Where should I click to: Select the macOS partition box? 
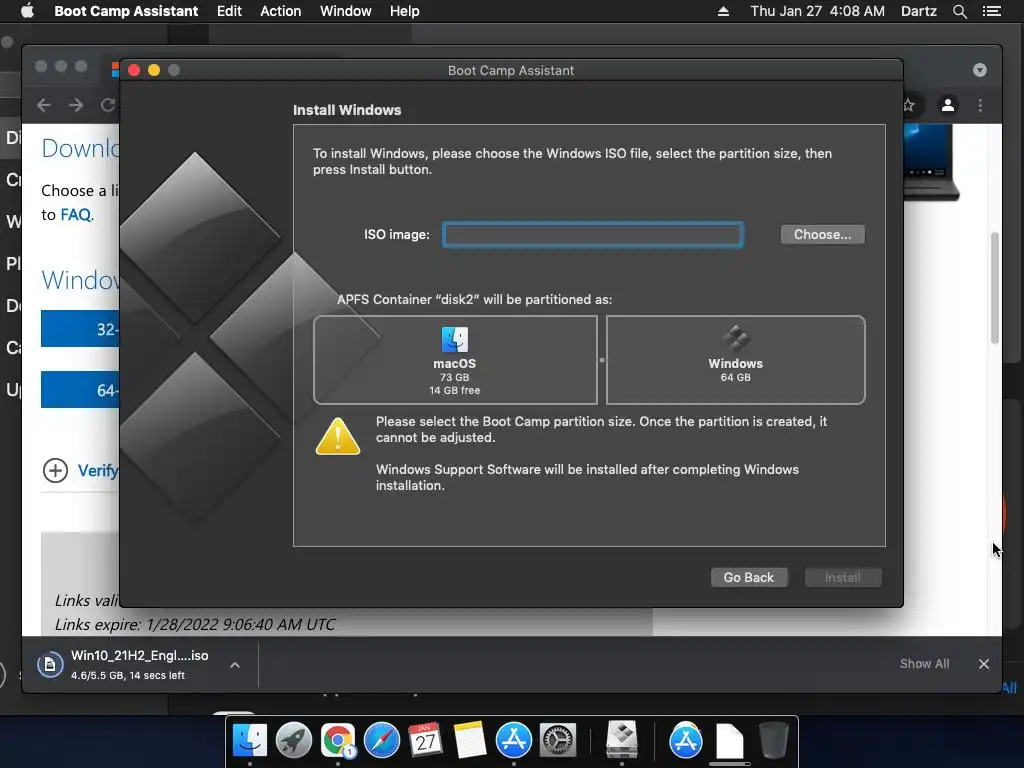pos(455,360)
